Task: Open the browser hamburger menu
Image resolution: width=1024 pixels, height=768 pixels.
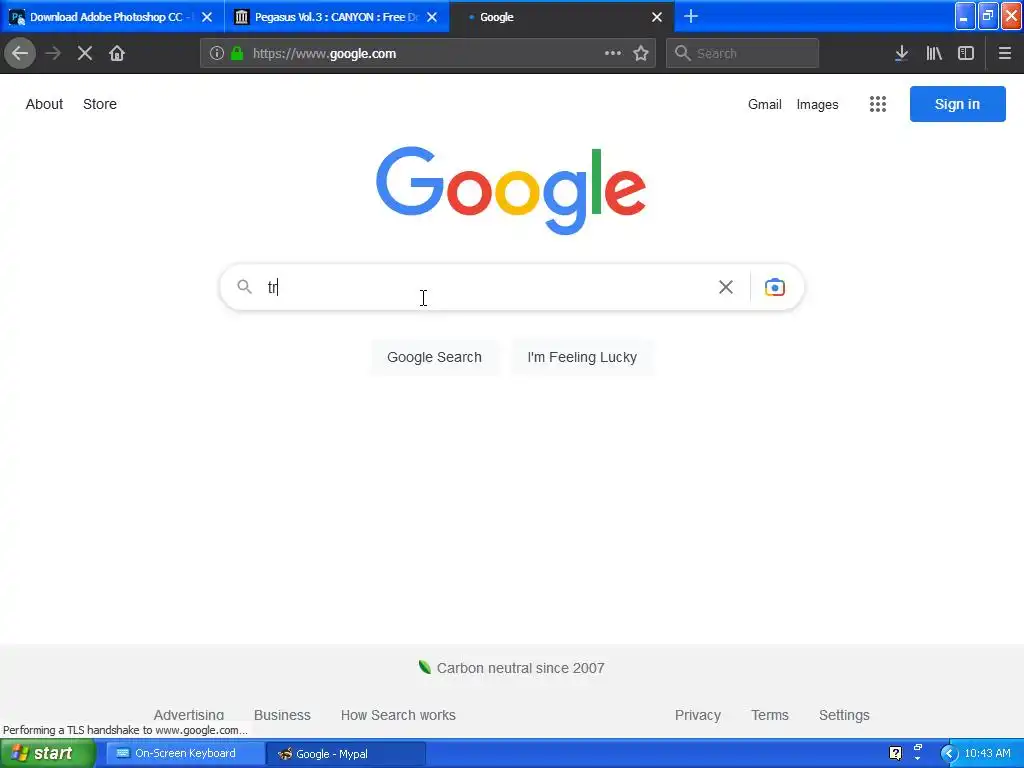Action: pyautogui.click(x=1004, y=54)
